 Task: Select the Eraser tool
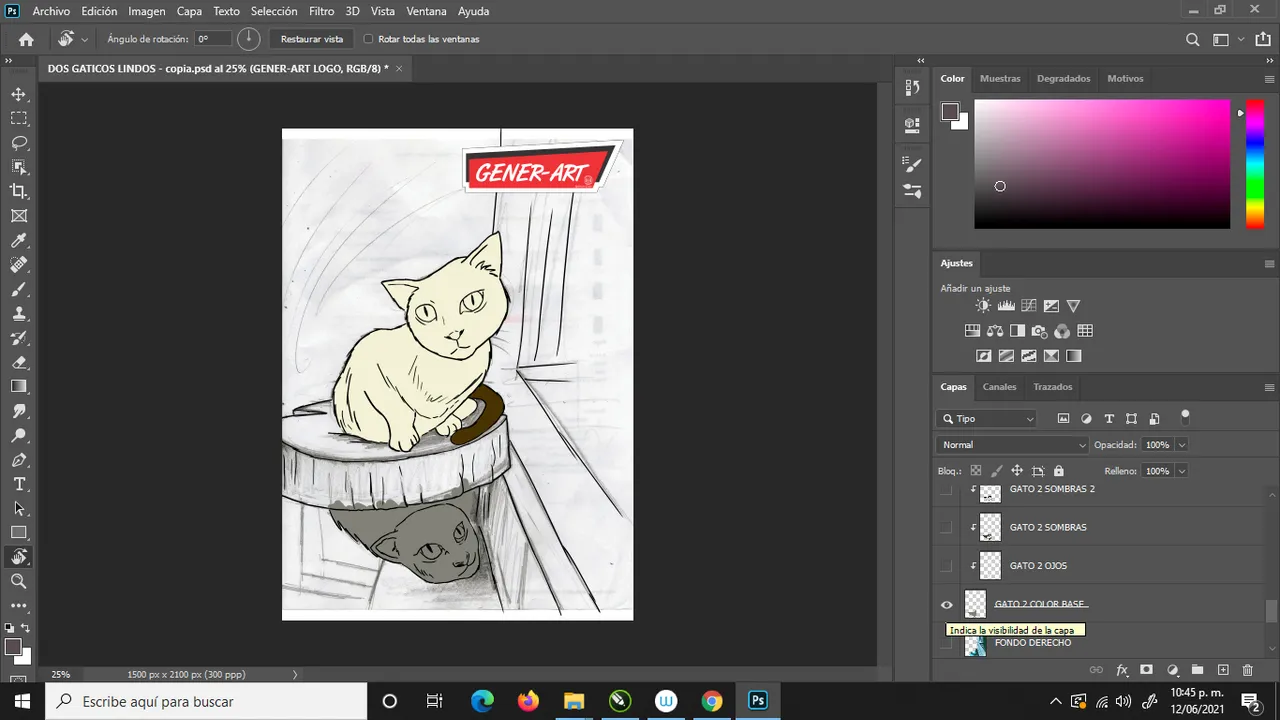(18, 362)
